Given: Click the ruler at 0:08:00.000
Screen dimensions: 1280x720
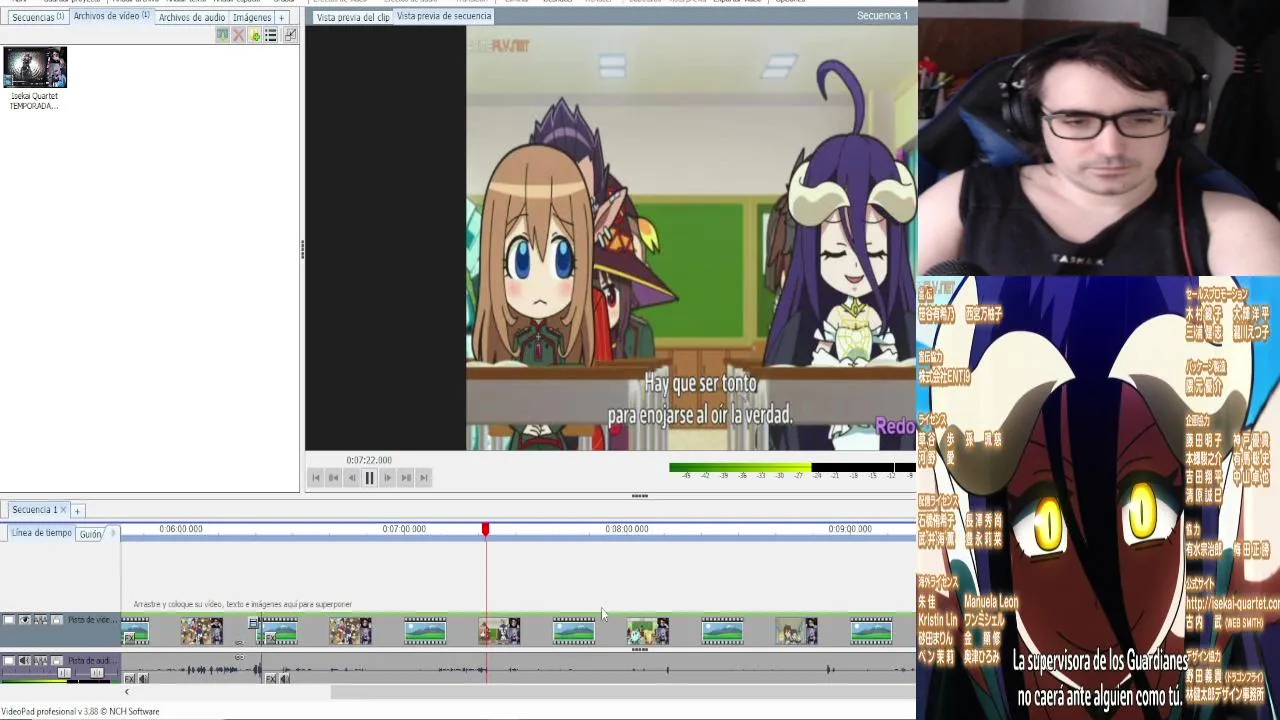Looking at the screenshot, I should point(627,529).
